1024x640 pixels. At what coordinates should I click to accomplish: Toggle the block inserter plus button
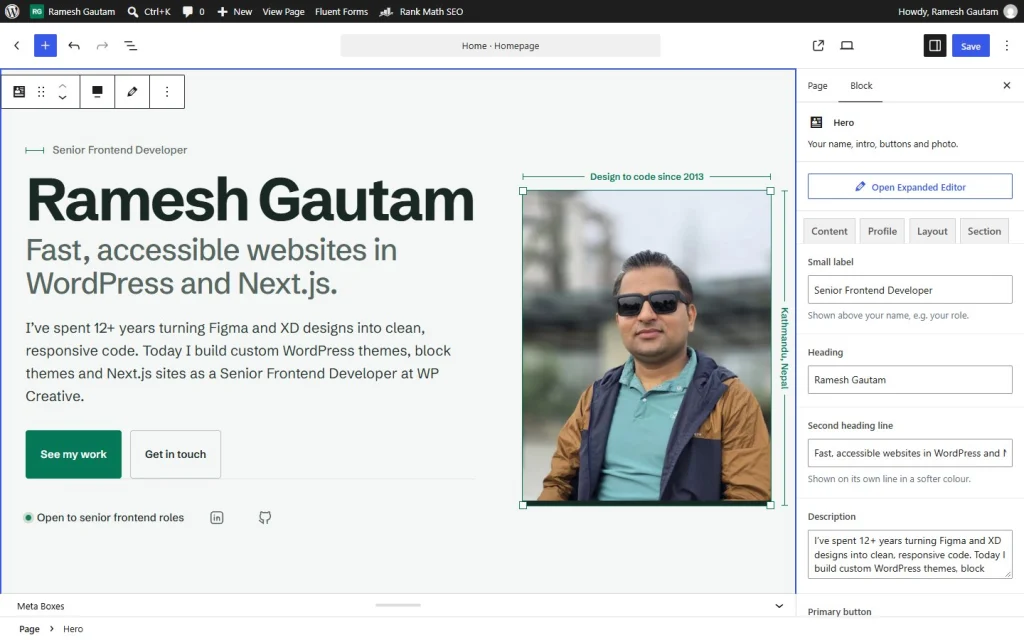pyautogui.click(x=45, y=45)
